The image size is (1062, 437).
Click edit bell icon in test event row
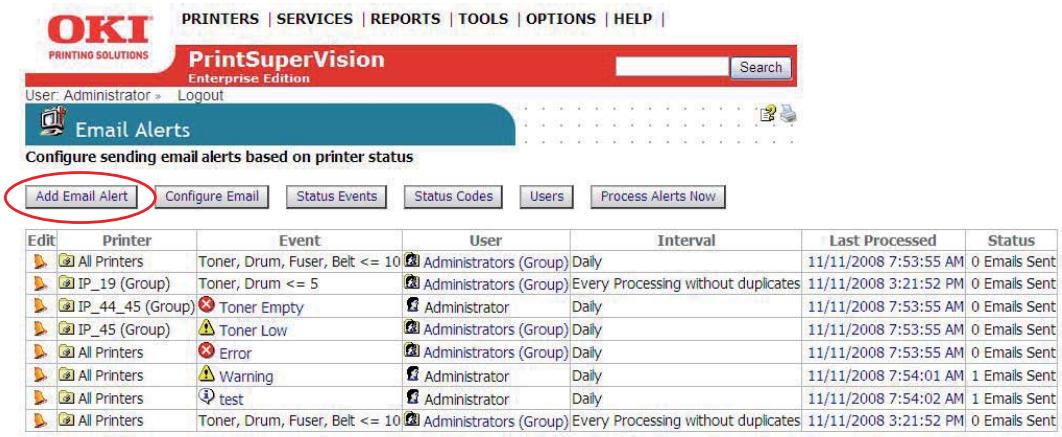click(41, 398)
